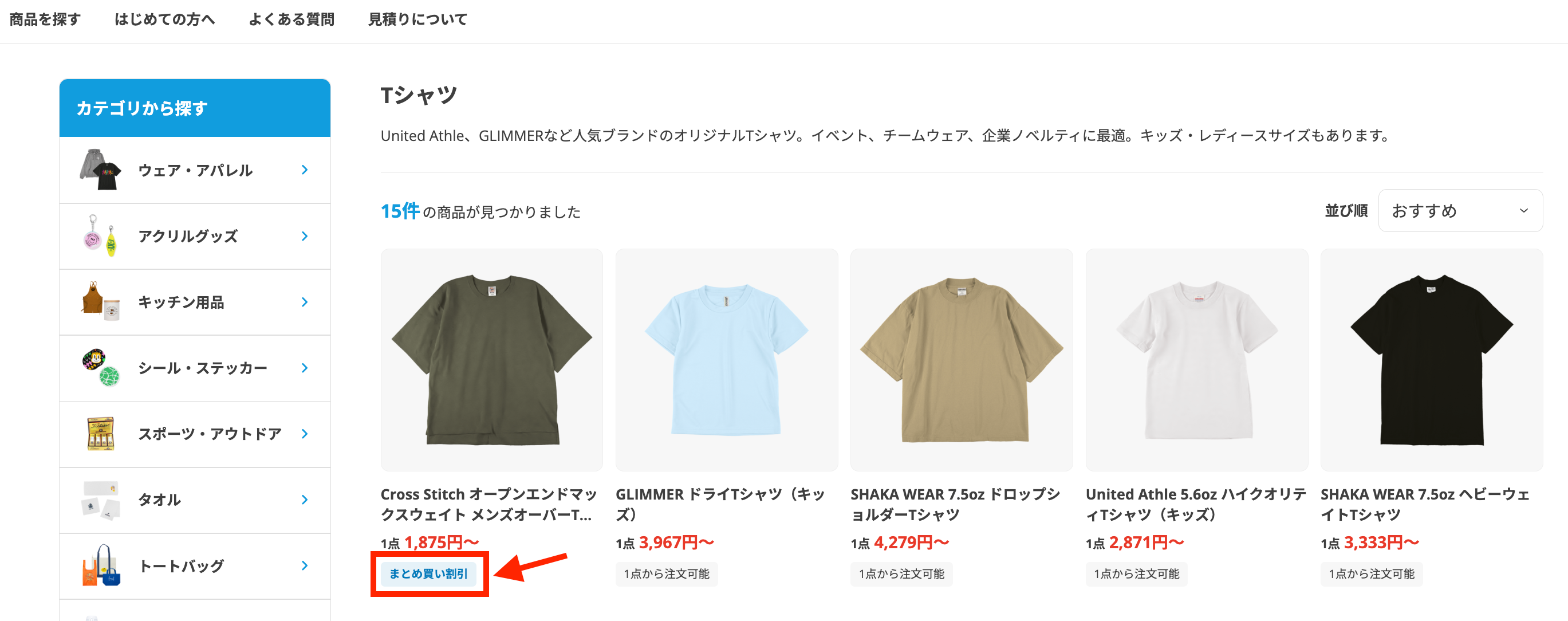Expand the キッチン用品 chevron arrow
This screenshot has height=621, width=1568.
(305, 302)
